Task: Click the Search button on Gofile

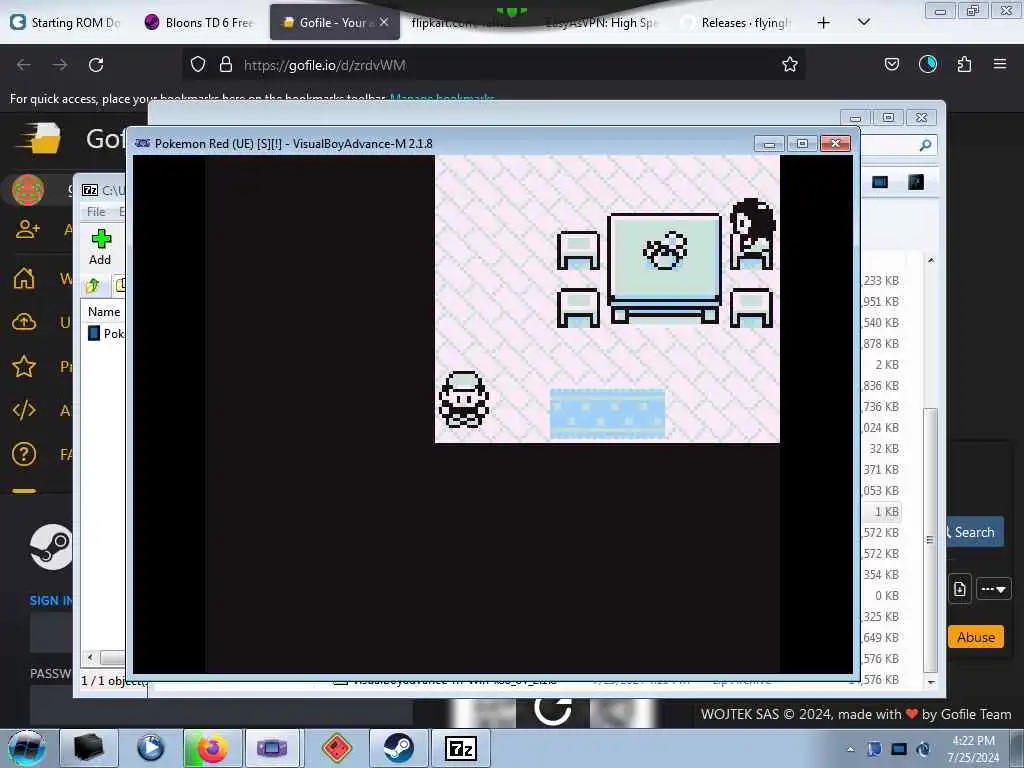Action: [x=974, y=532]
